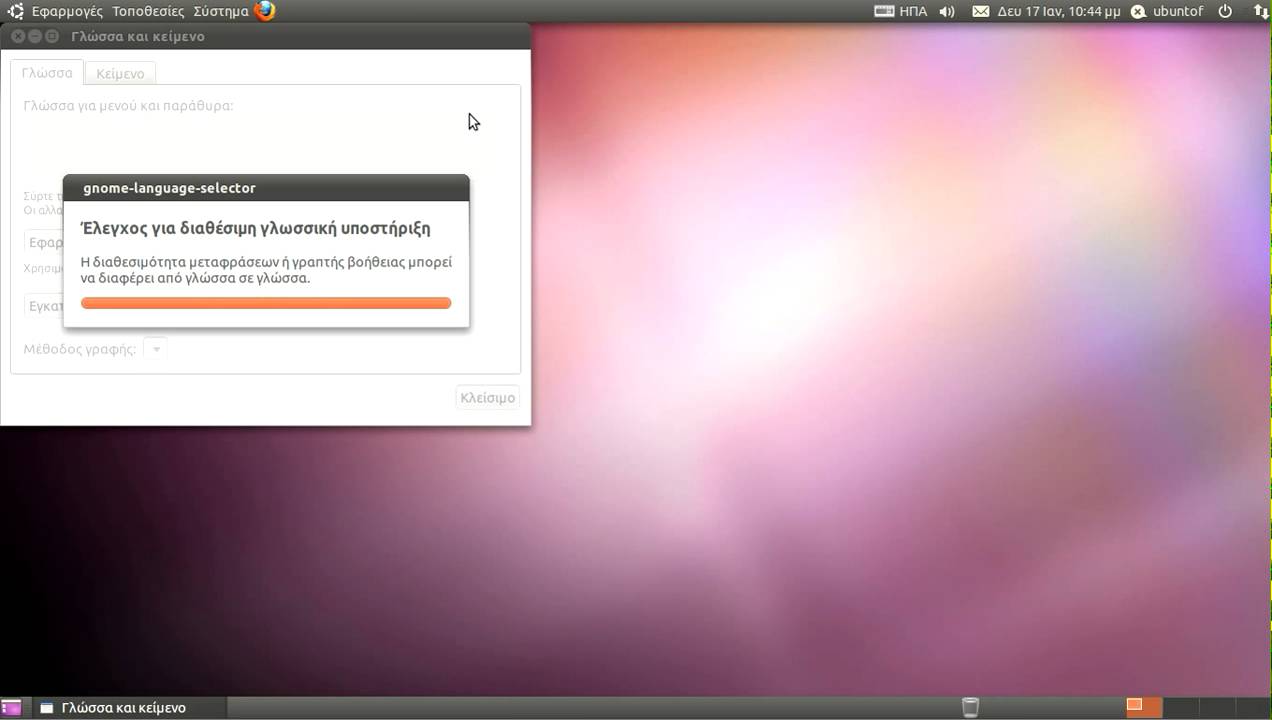Close the Γλώσσα και κείμενο window

click(x=17, y=36)
